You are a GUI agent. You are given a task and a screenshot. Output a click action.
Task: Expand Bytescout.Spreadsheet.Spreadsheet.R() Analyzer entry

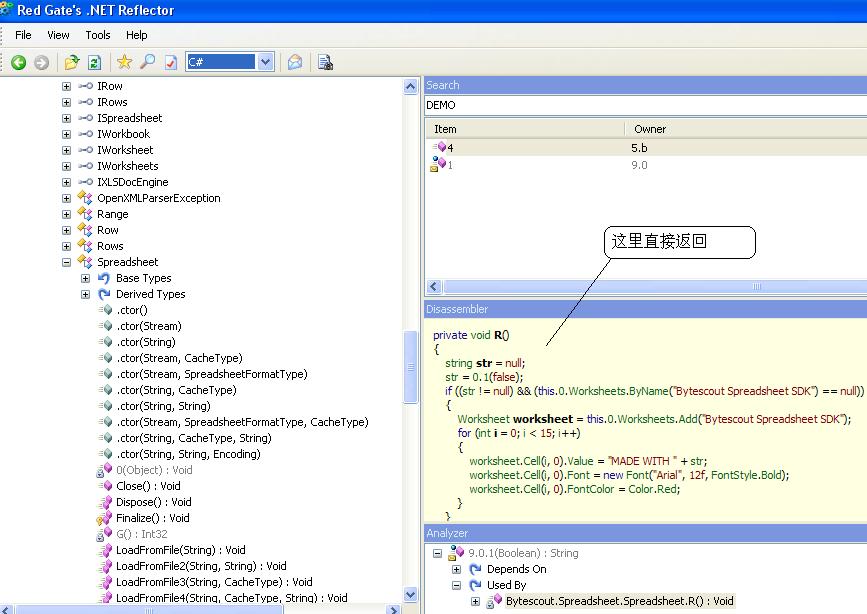(475, 601)
